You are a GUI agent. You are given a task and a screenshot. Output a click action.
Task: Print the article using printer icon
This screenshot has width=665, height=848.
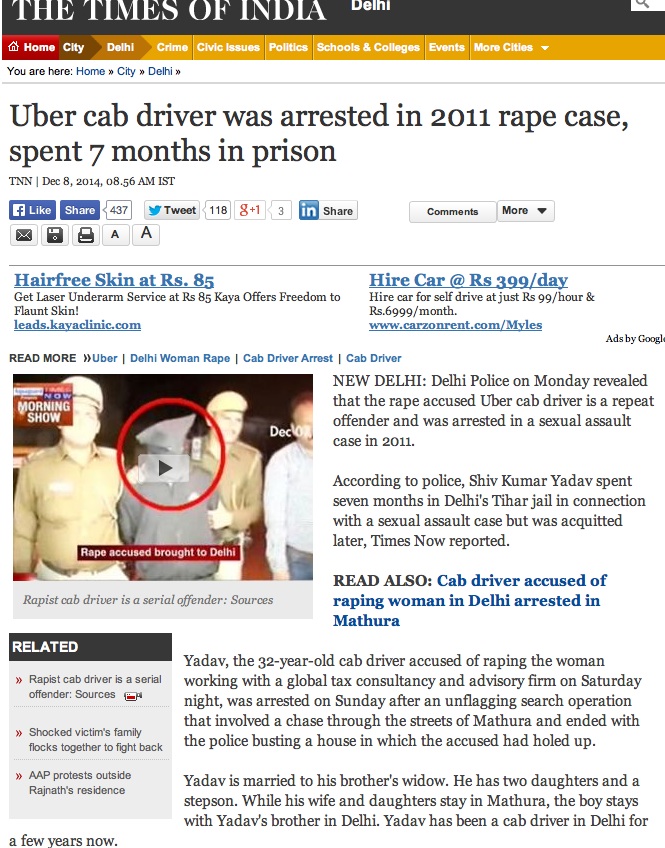coord(85,235)
